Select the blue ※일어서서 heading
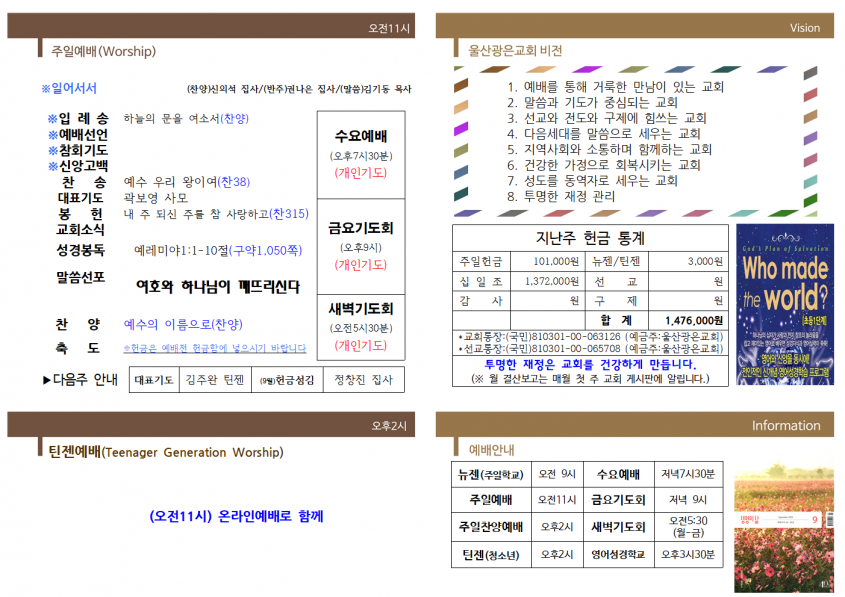 click(69, 88)
